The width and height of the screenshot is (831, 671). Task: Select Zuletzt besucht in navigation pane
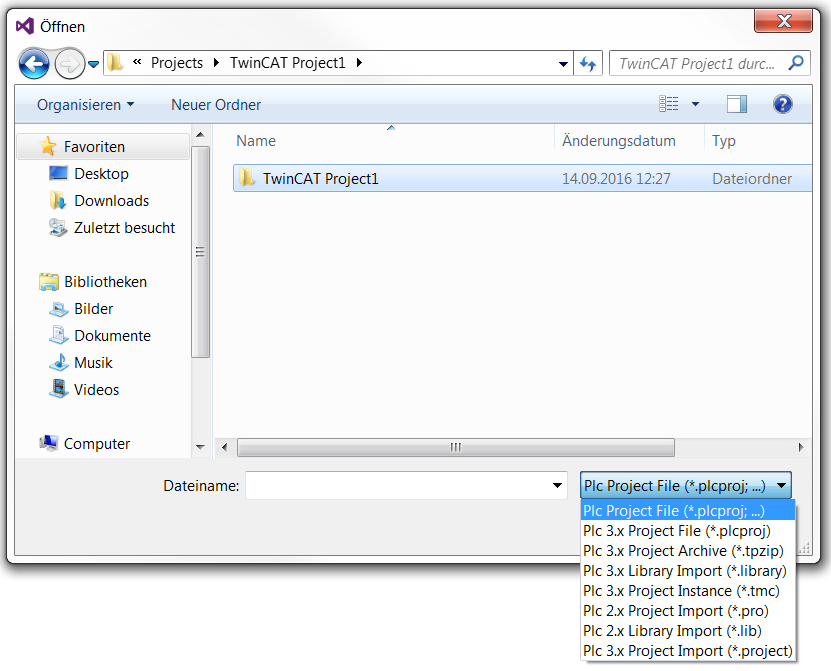(x=125, y=228)
